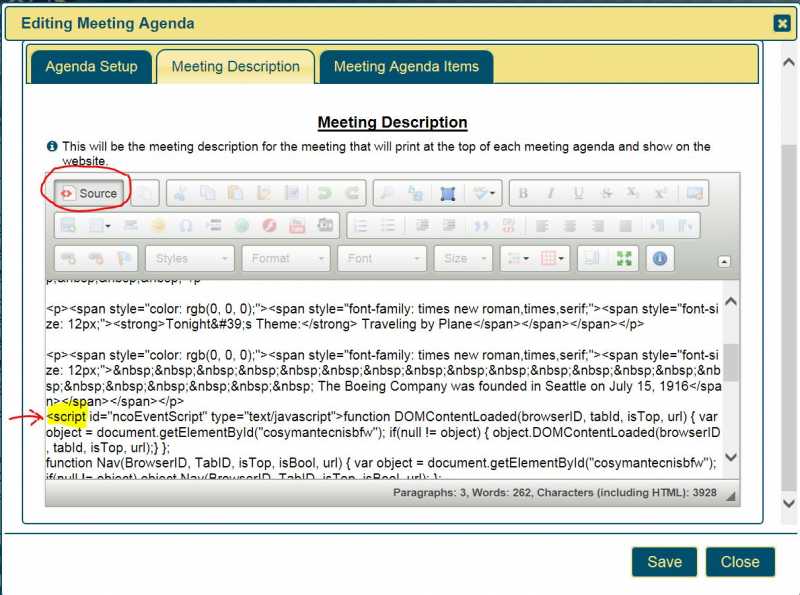Click the Save button
The image size is (800, 595).
pos(664,562)
